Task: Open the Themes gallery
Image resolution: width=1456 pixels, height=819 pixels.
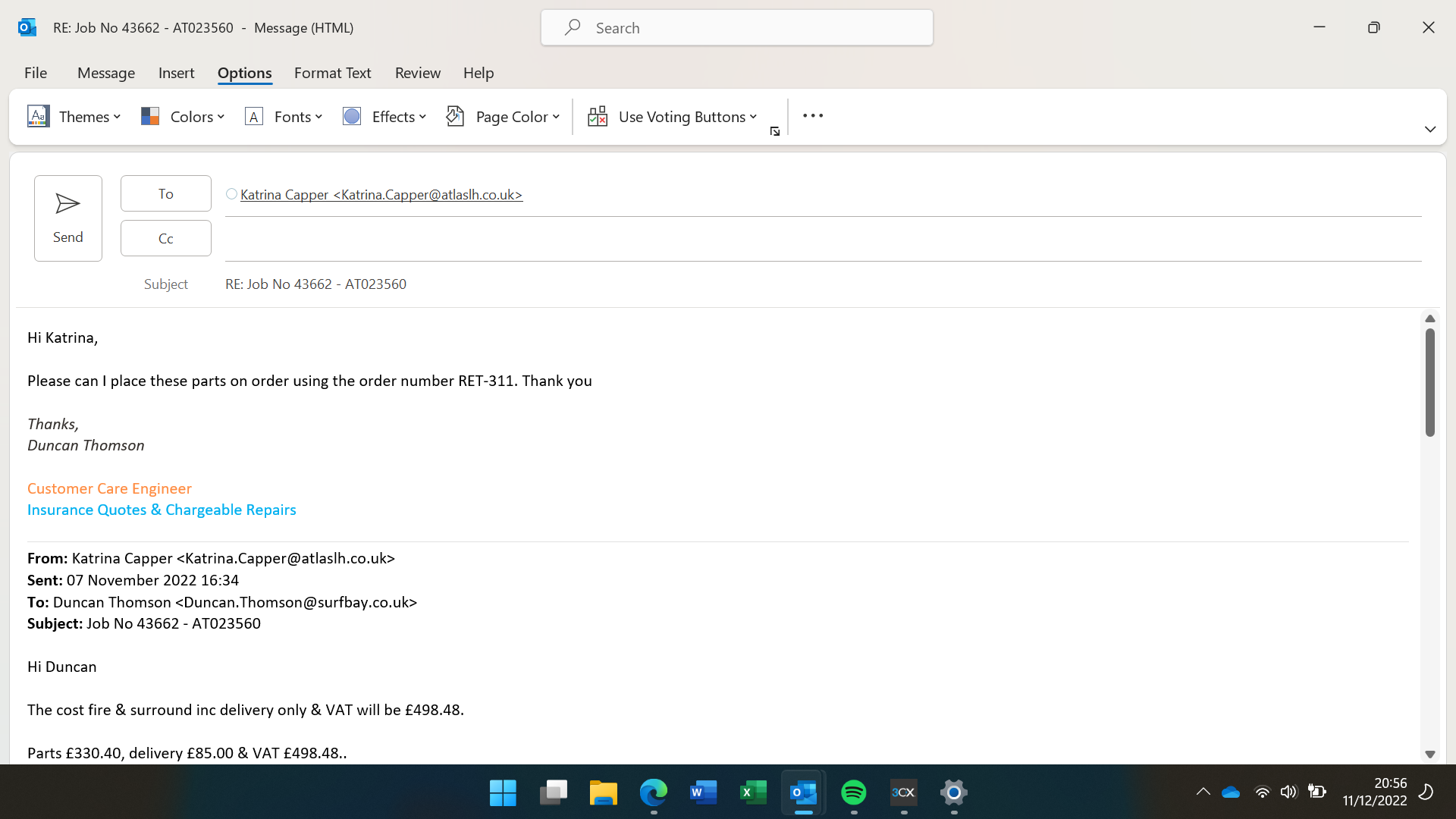Action: (x=74, y=117)
